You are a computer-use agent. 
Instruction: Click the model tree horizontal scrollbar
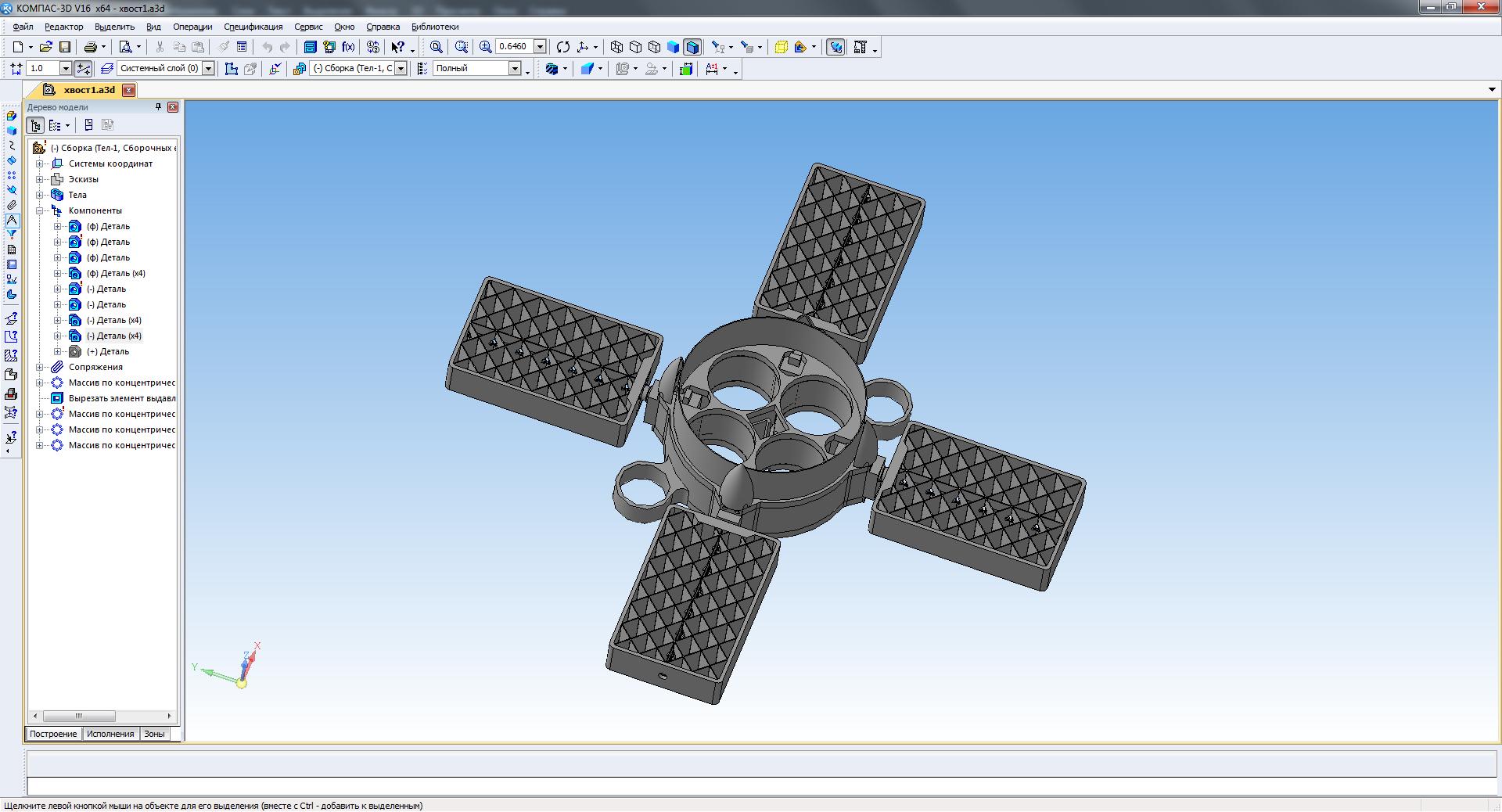pos(79,716)
